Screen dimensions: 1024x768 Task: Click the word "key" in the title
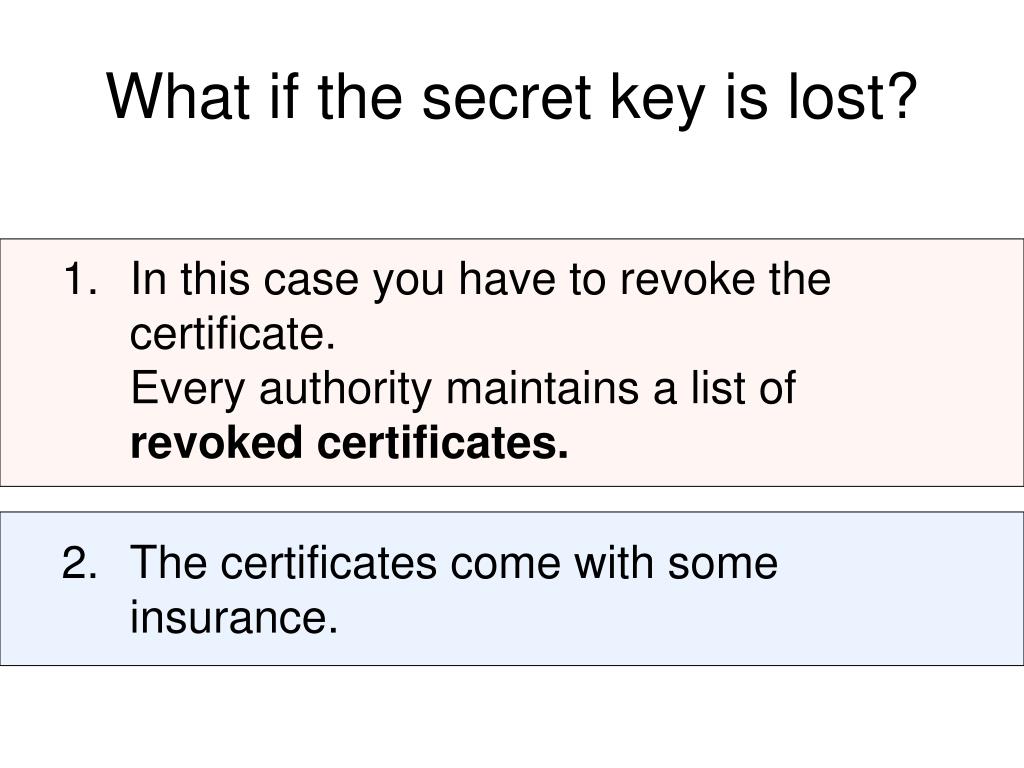(x=658, y=101)
